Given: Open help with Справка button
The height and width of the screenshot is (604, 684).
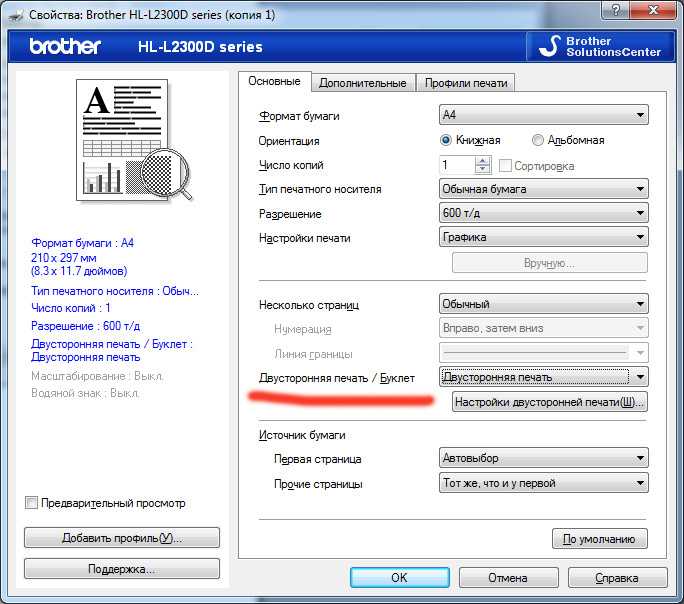Looking at the screenshot, I should [617, 578].
